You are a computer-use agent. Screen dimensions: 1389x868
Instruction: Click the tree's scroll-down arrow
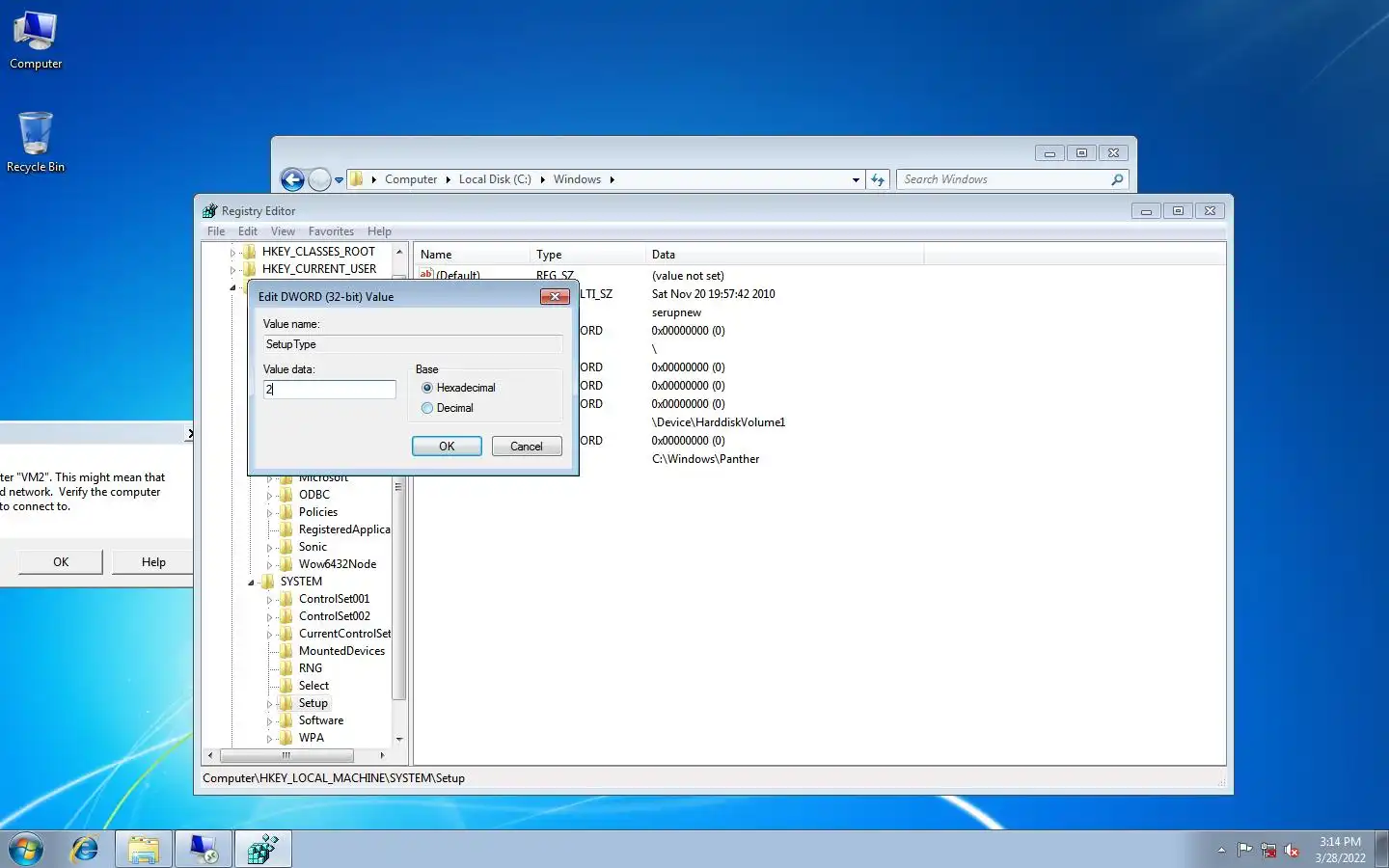(399, 740)
